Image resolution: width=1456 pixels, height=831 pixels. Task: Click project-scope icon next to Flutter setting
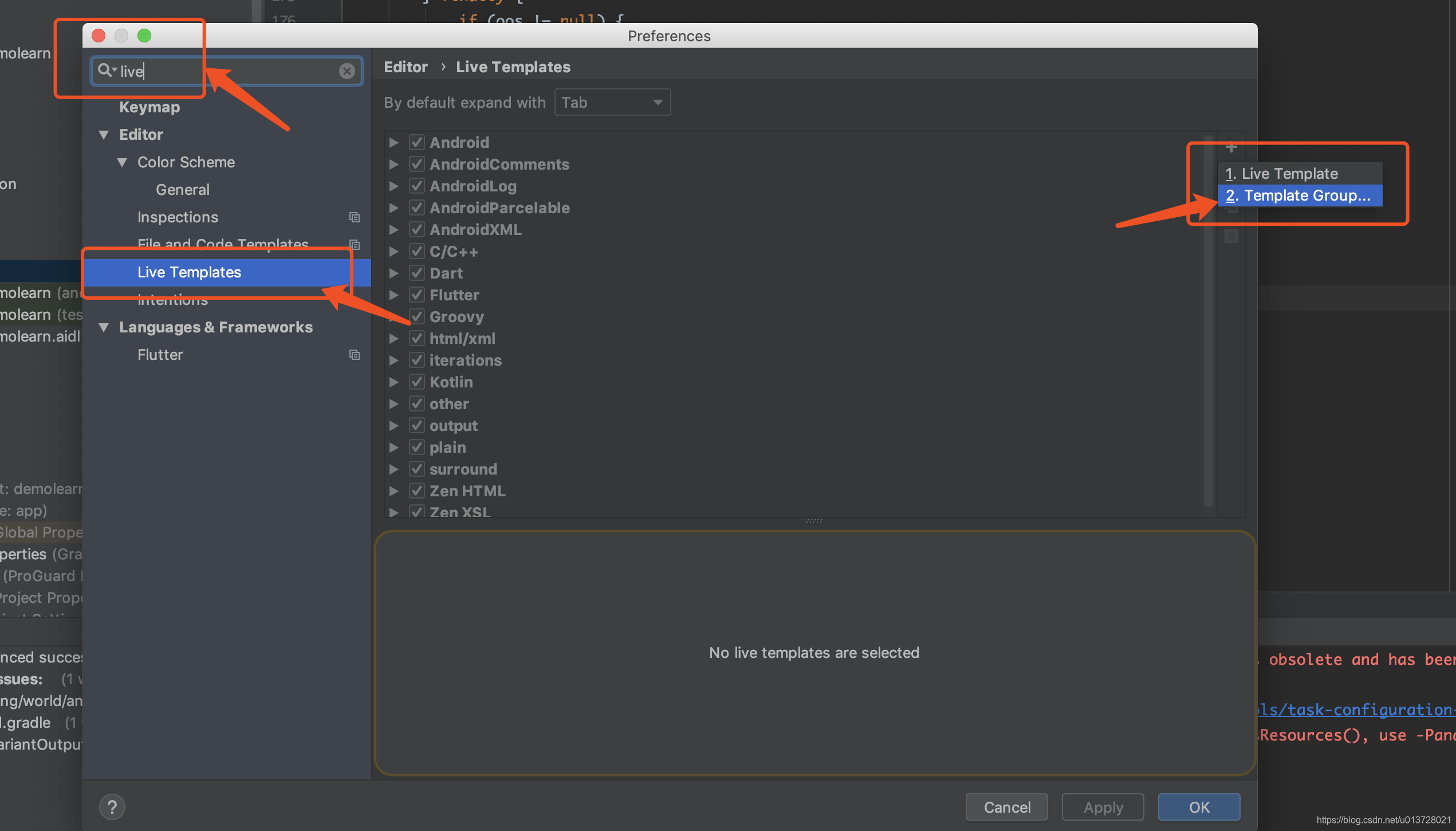(x=355, y=355)
